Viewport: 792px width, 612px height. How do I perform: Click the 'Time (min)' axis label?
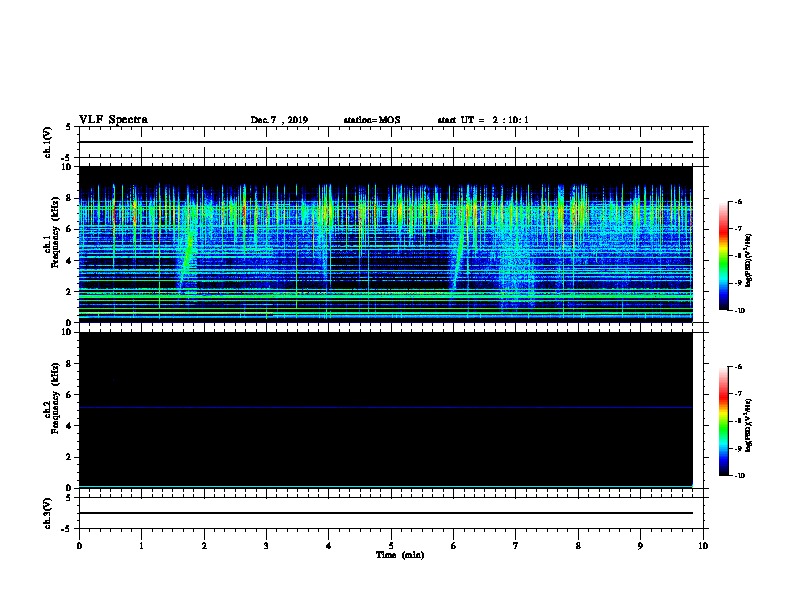coord(400,555)
